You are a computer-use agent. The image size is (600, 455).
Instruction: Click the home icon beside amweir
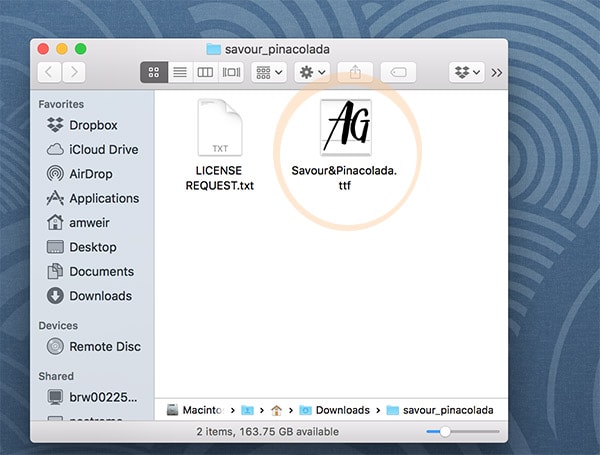pos(55,222)
